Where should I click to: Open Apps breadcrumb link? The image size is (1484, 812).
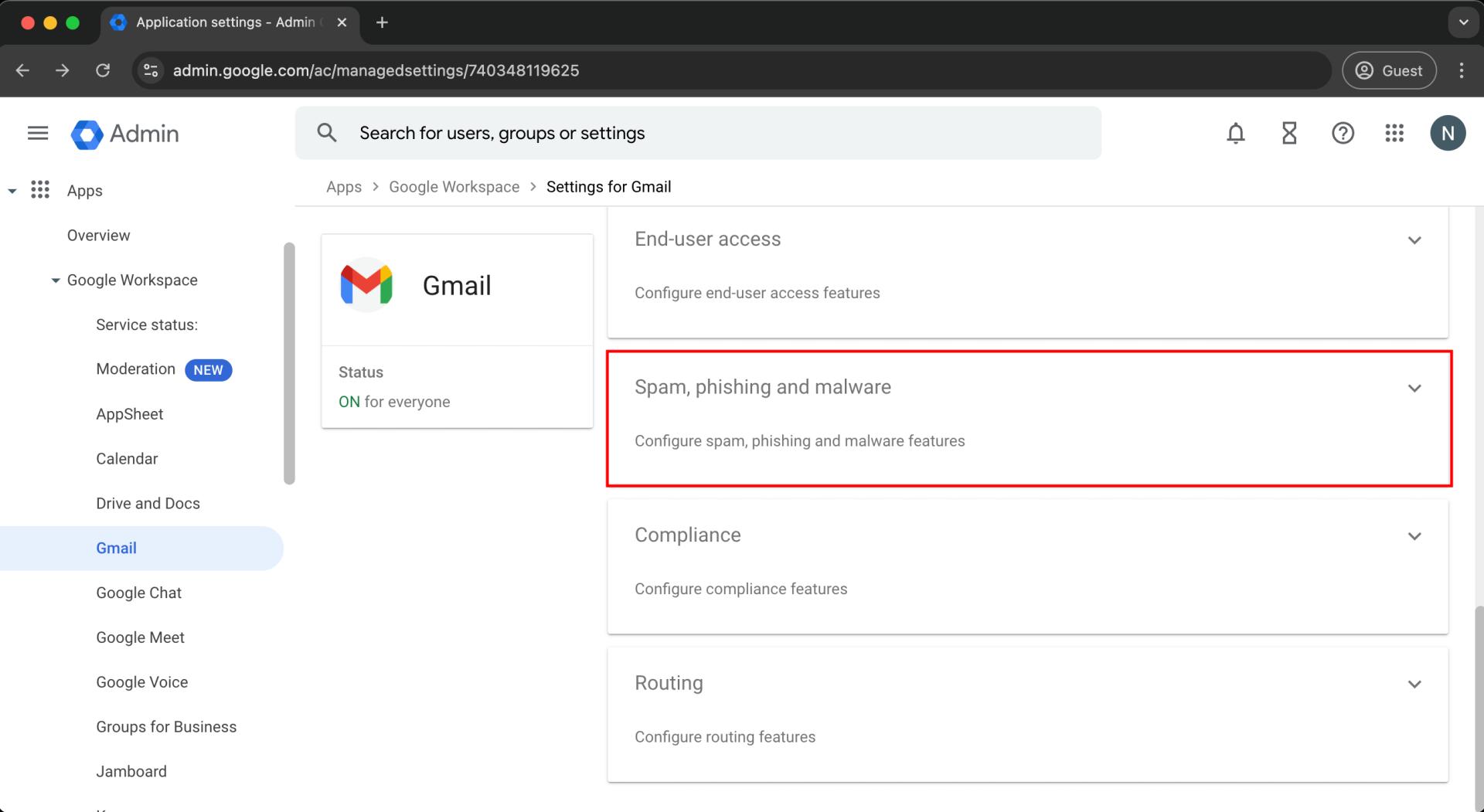[344, 187]
